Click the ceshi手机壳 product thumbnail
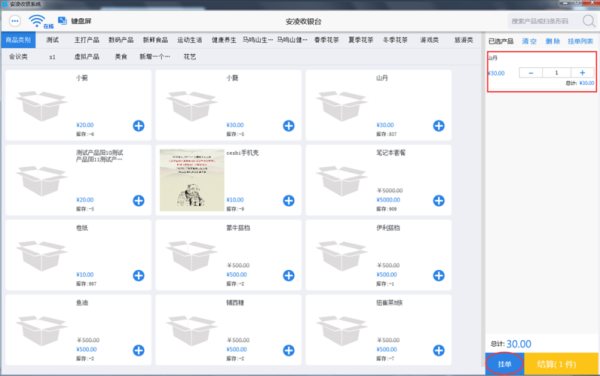The width and height of the screenshot is (600, 376). pos(192,180)
